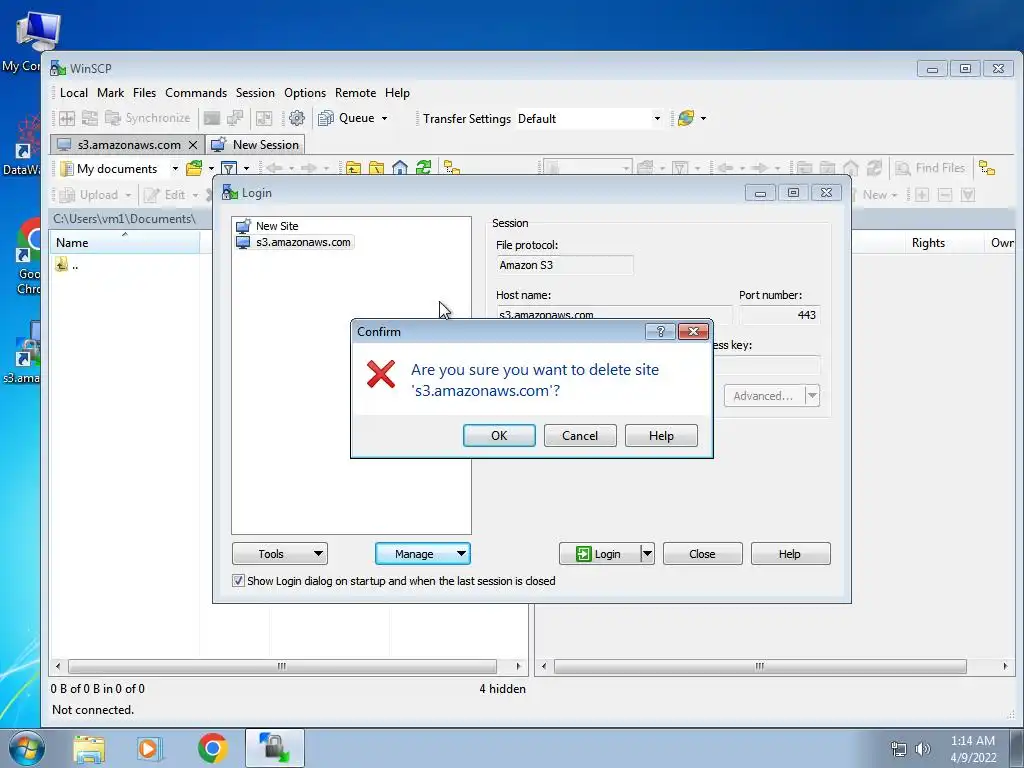The width and height of the screenshot is (1024, 768).
Task: Open Google Chrome from the taskbar
Action: [x=212, y=748]
